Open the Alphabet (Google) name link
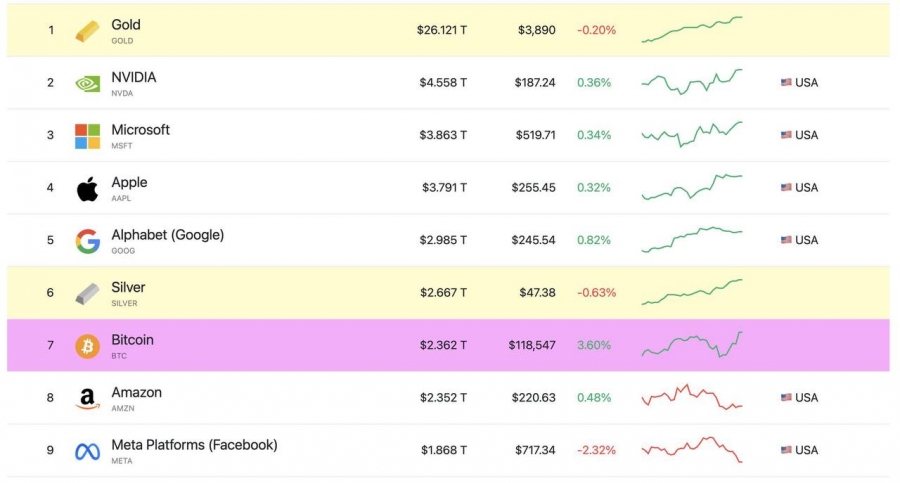Image resolution: width=900 pixels, height=483 pixels. pyautogui.click(x=168, y=234)
